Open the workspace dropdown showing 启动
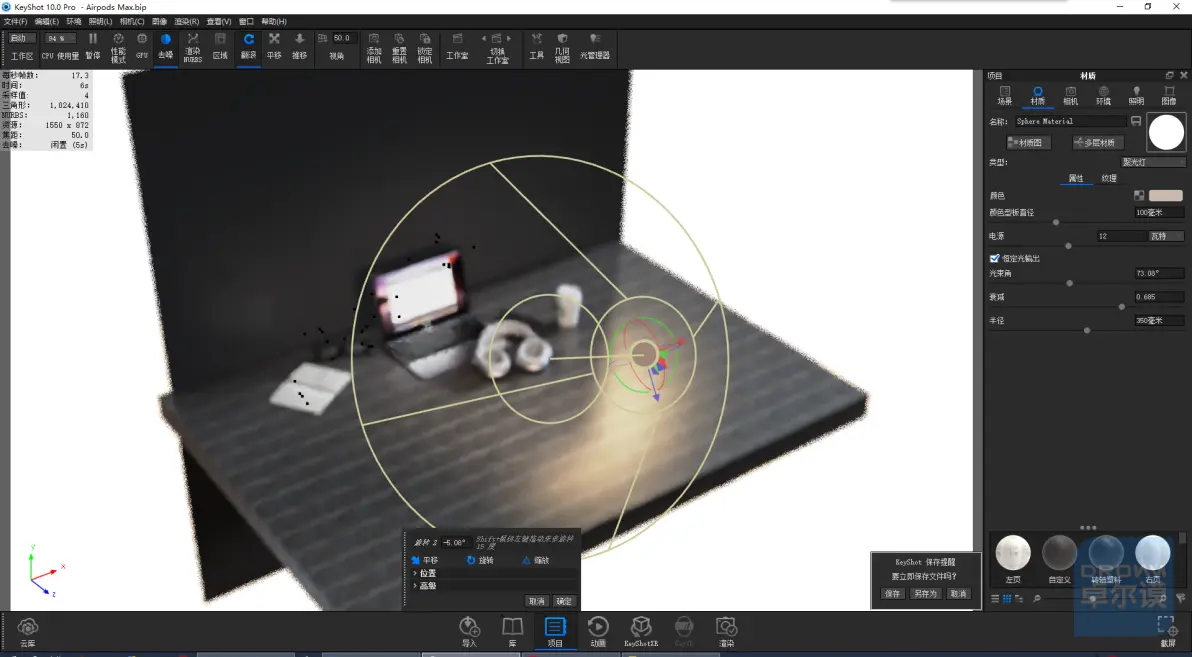The image size is (1192, 657). 21,38
